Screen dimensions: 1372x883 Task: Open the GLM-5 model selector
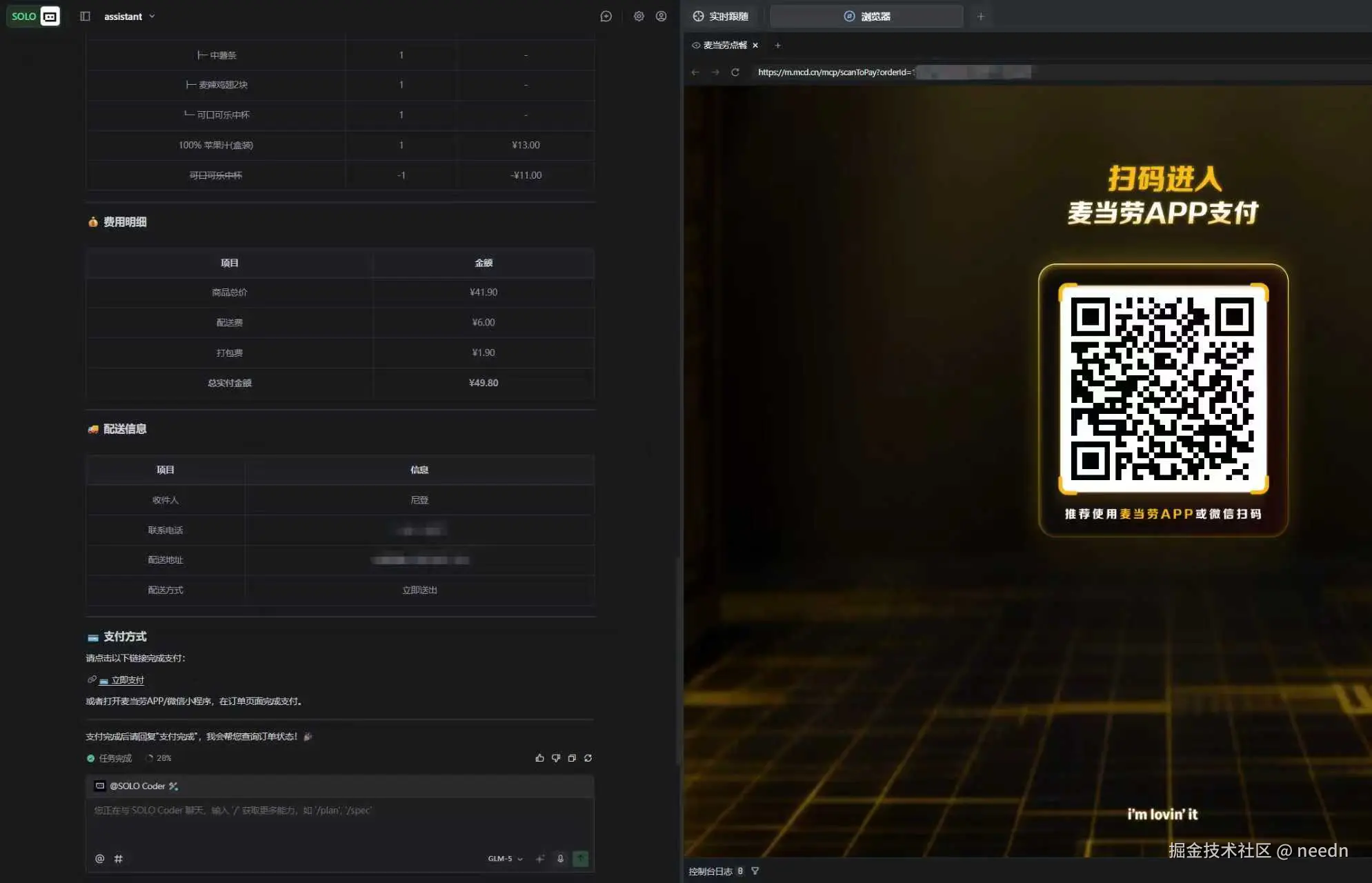(503, 858)
